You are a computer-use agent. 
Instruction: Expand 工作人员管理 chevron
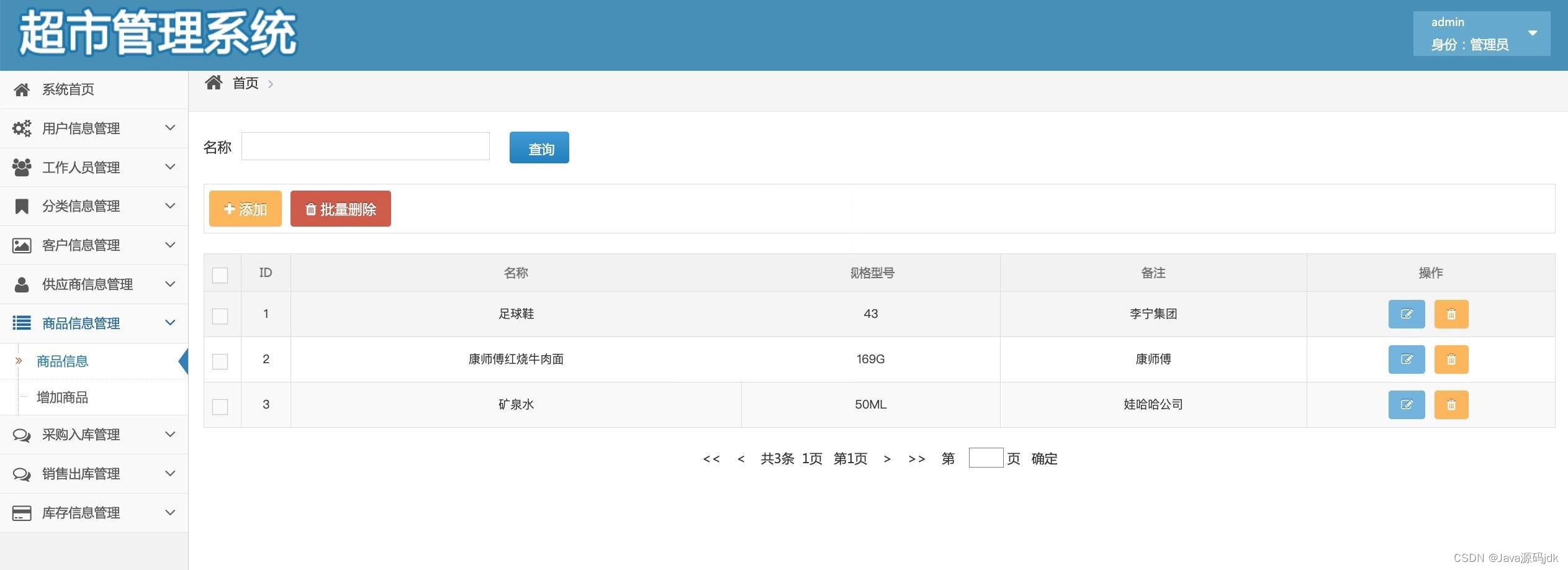[170, 167]
